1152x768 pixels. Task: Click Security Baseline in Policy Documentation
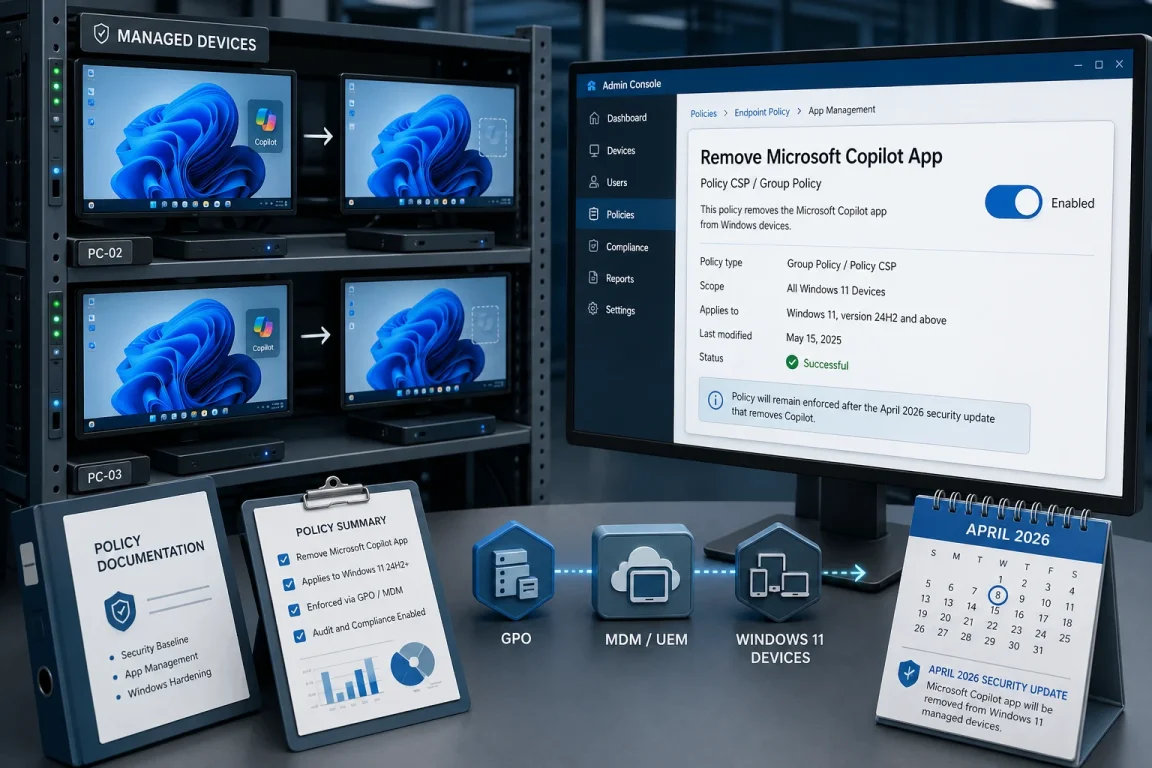click(154, 647)
